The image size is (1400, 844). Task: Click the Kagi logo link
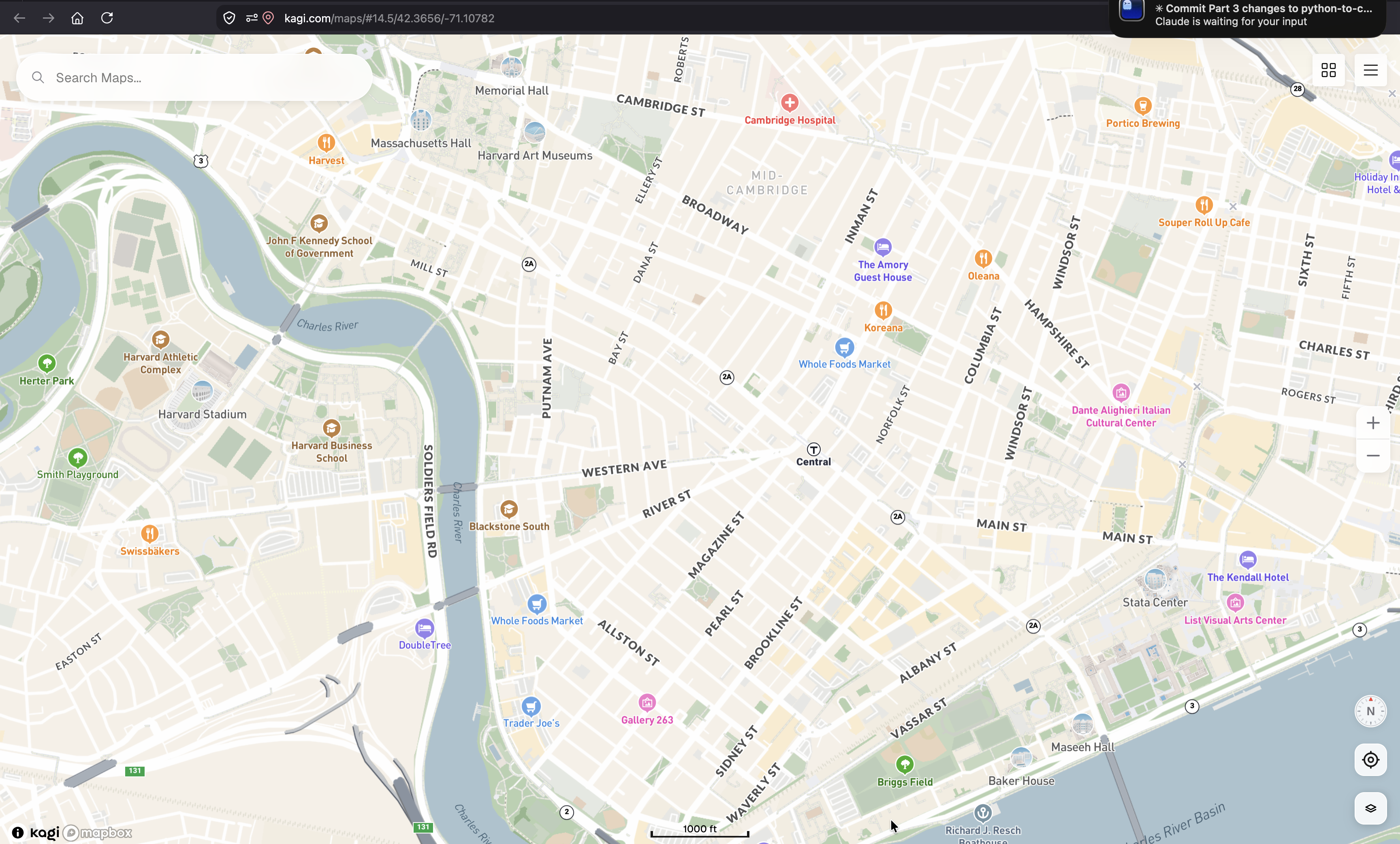click(x=44, y=833)
